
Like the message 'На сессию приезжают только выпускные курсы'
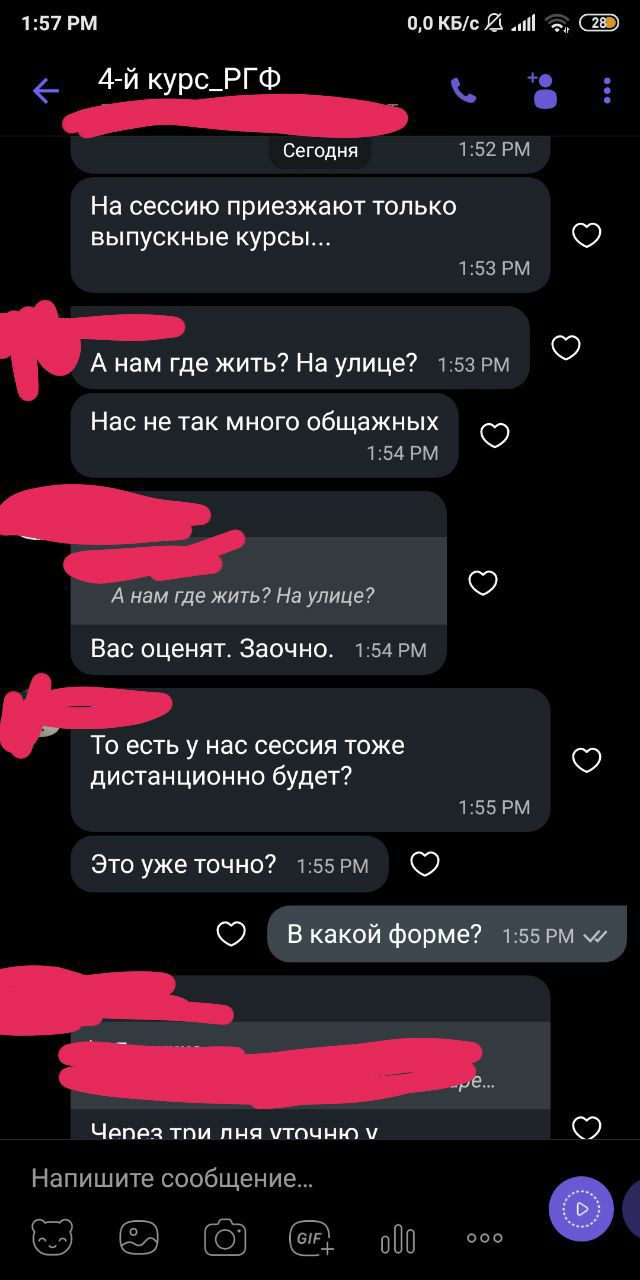[586, 235]
